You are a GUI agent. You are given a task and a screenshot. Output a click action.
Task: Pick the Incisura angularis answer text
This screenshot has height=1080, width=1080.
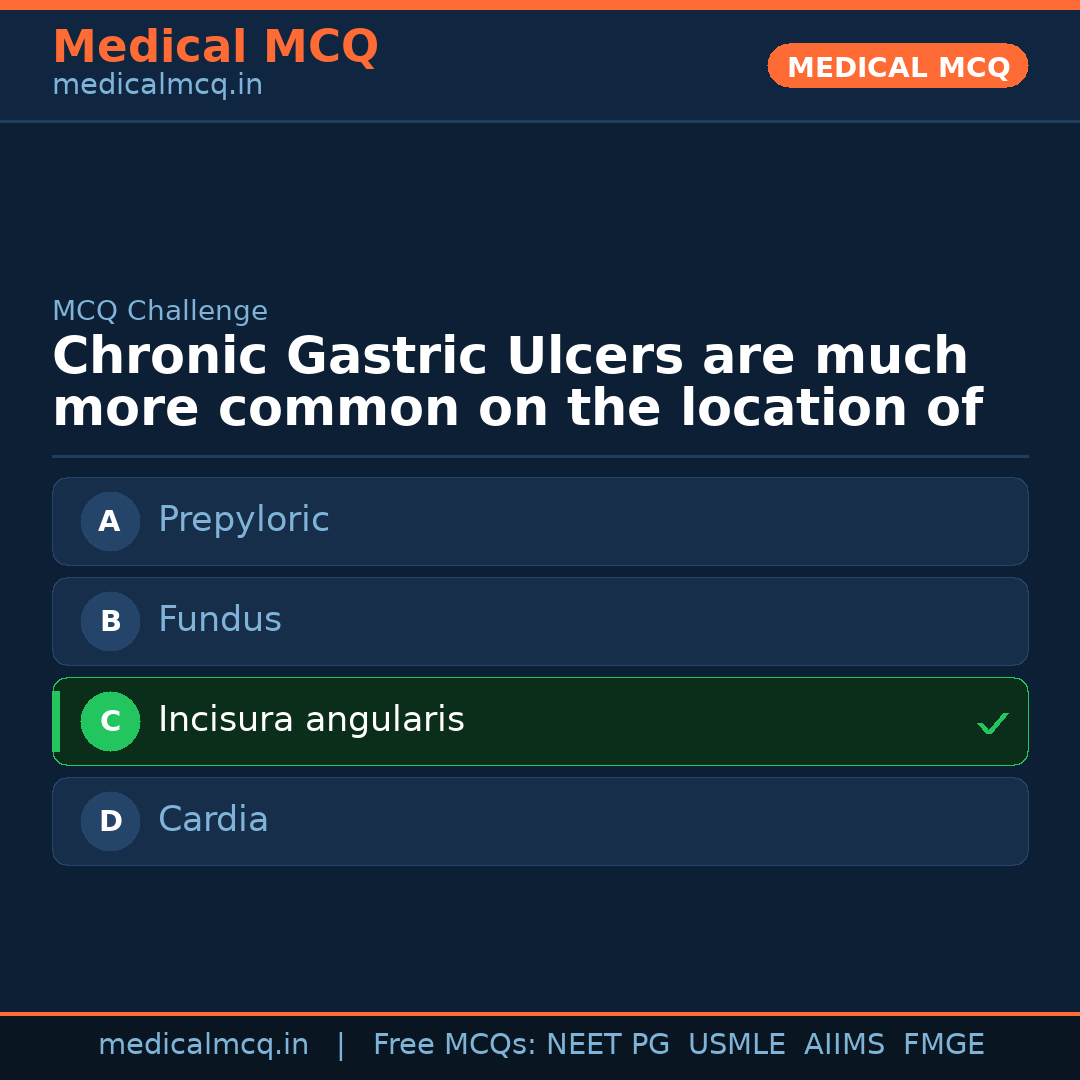click(311, 720)
